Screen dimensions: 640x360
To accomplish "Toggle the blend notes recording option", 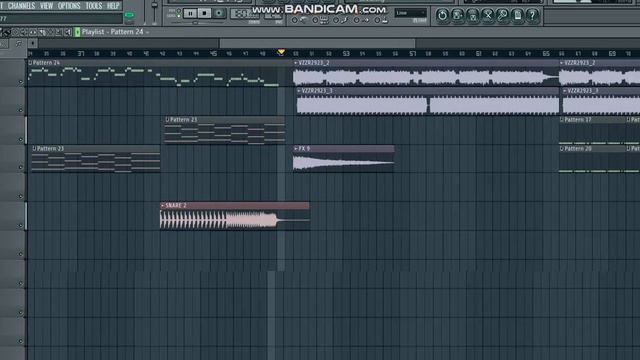I will coord(336,20).
